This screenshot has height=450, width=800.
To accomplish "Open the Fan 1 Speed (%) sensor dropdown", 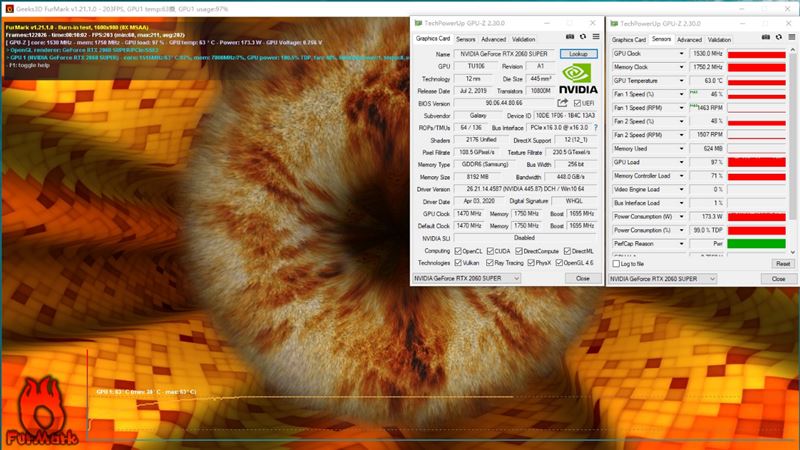I will coord(681,94).
